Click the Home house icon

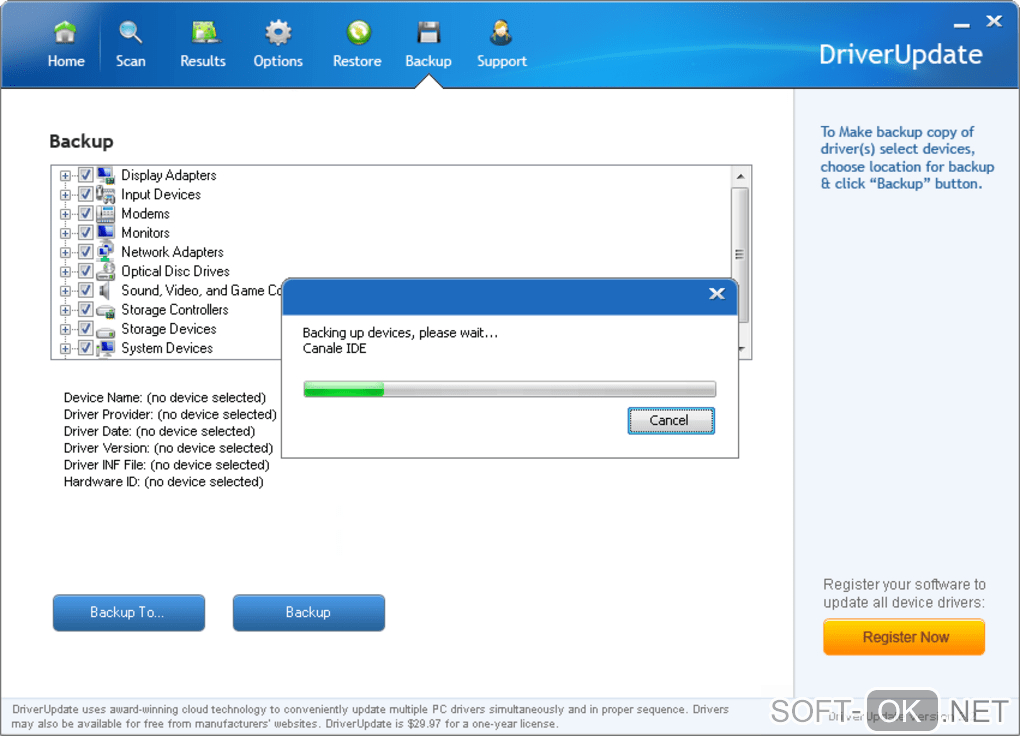tap(65, 32)
